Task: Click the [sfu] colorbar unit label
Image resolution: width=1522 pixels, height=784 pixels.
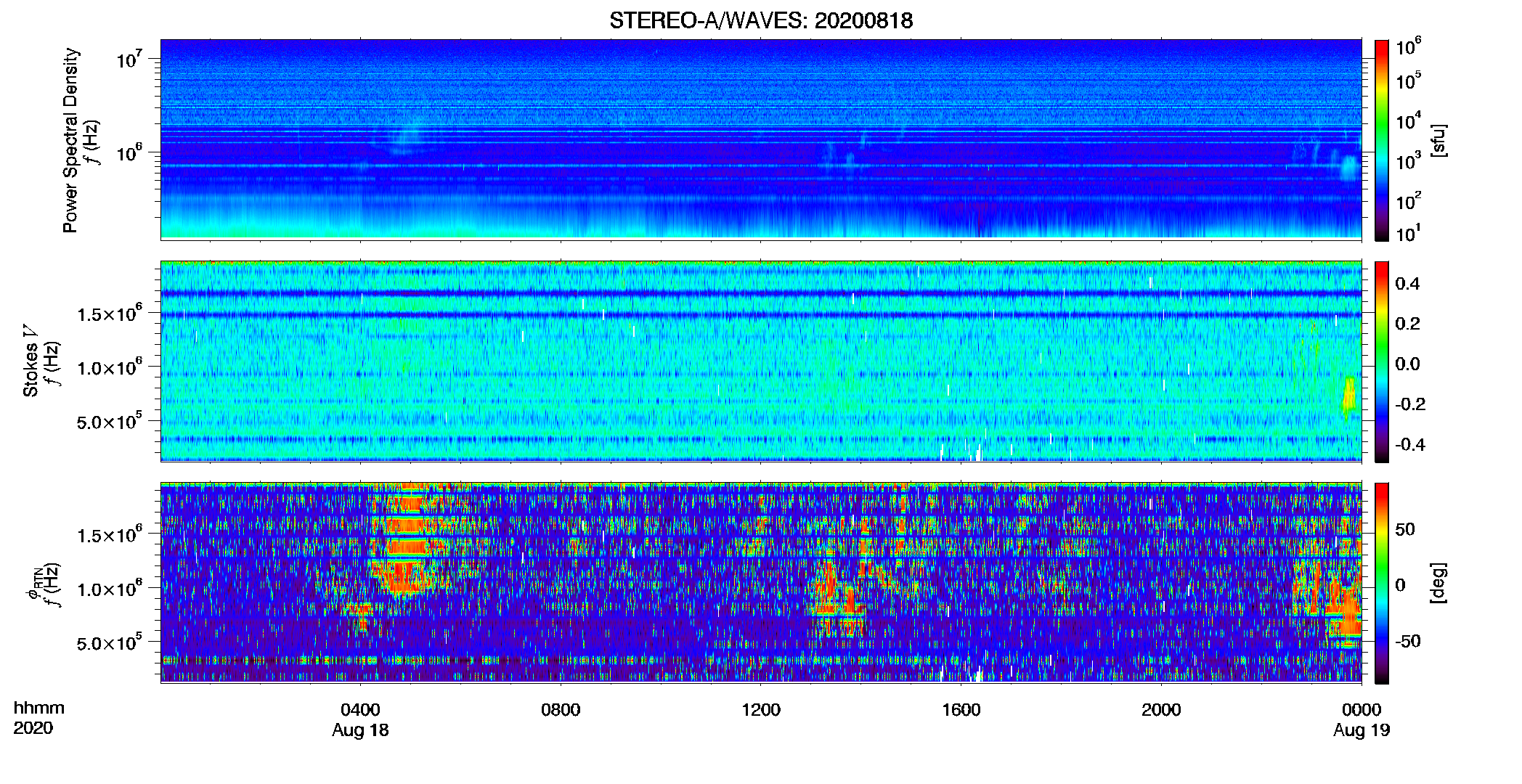Action: [x=1438, y=140]
